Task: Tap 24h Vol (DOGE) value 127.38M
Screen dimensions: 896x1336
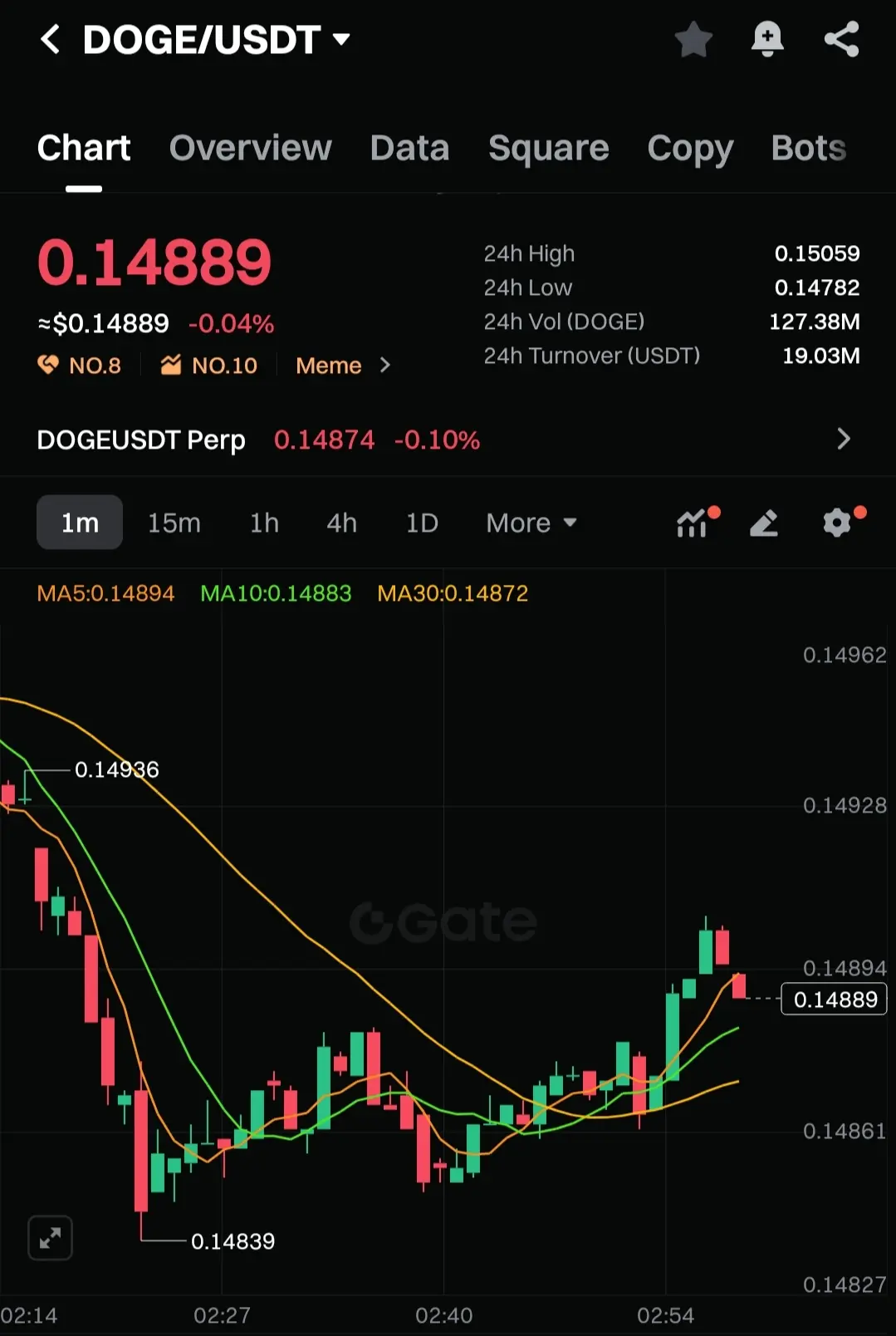Action: (x=815, y=322)
